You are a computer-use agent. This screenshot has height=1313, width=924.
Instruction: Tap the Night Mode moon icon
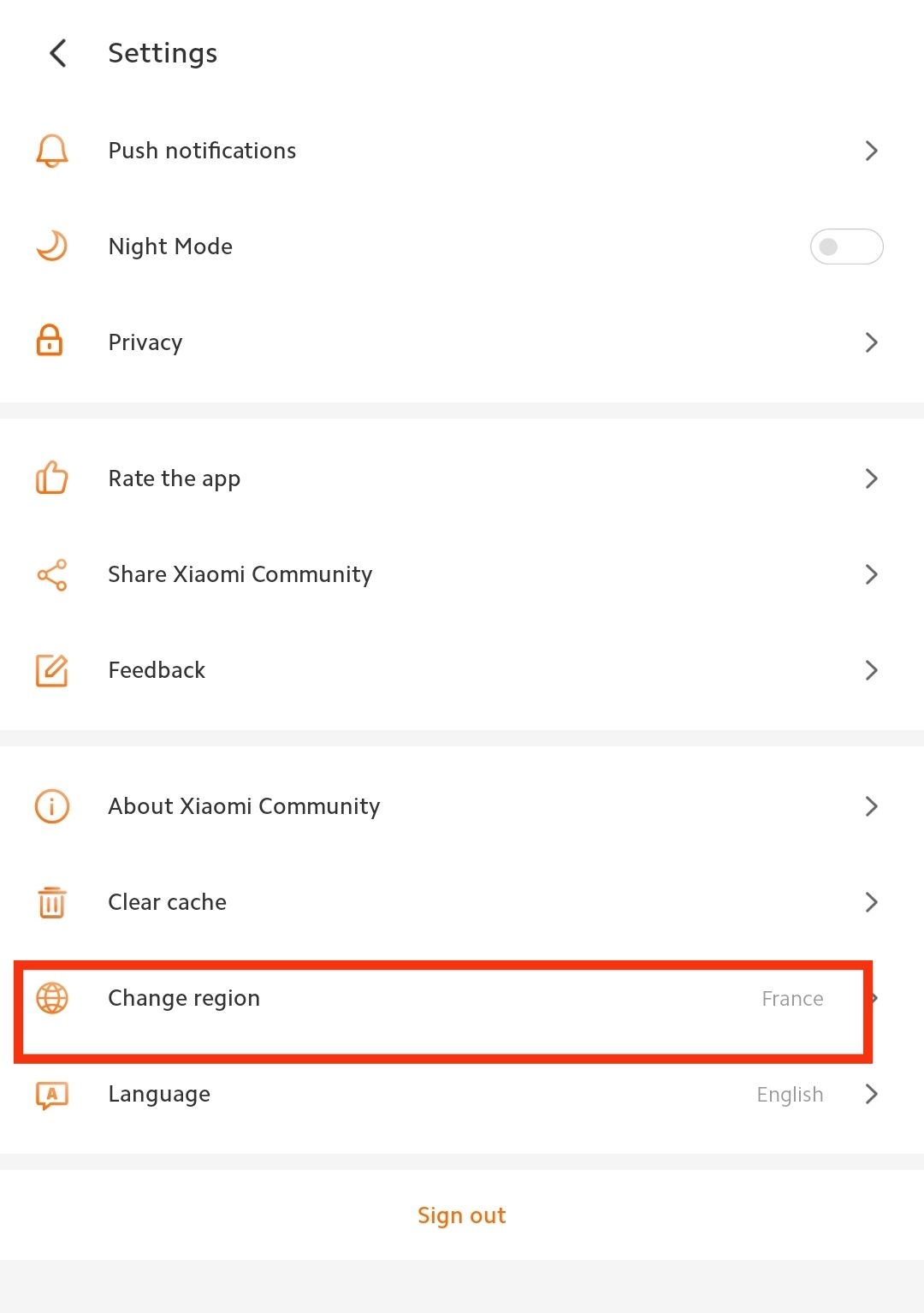point(51,247)
